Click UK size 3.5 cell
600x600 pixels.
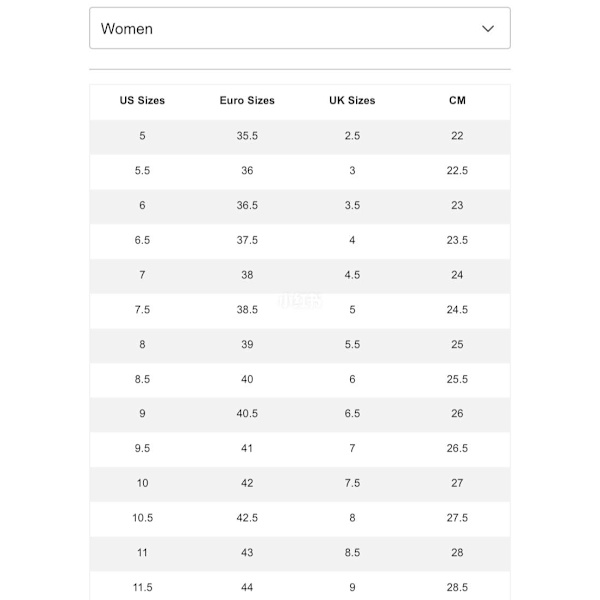352,206
